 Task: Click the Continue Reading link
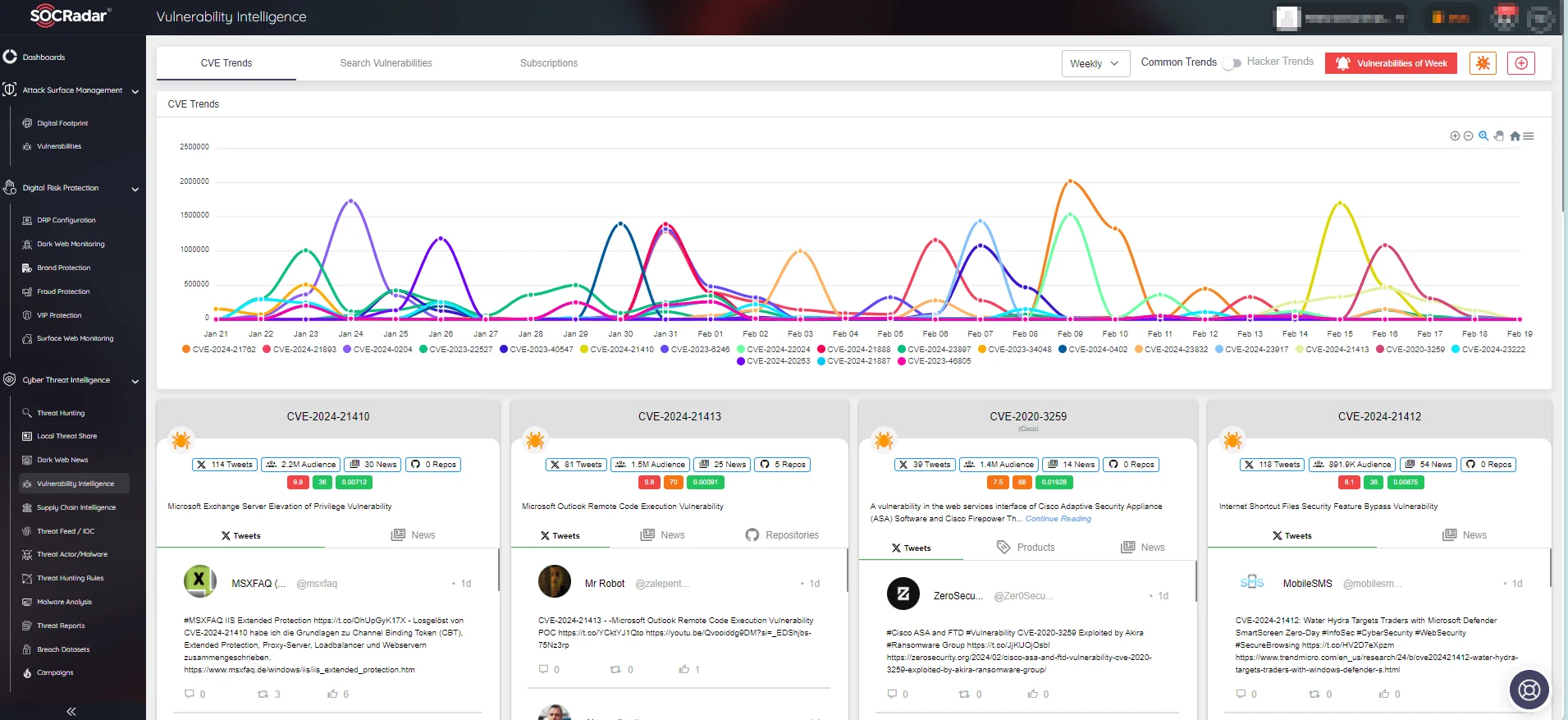coord(1058,519)
